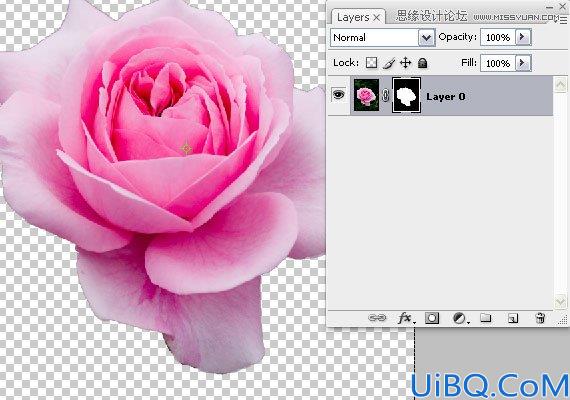Minimize the Layers panel
Viewport: 570px width, 400px height.
[x=550, y=7]
